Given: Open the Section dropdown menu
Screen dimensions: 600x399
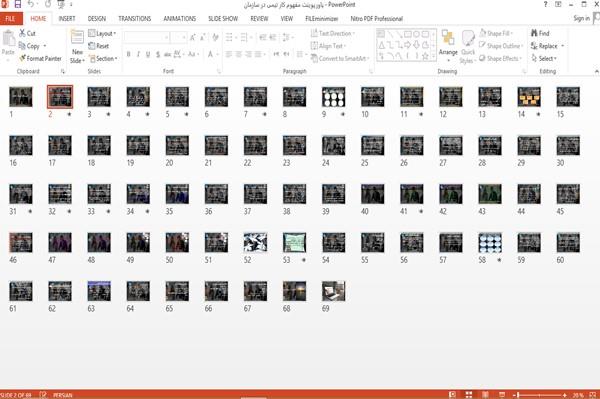Looking at the screenshot, I should [103, 59].
